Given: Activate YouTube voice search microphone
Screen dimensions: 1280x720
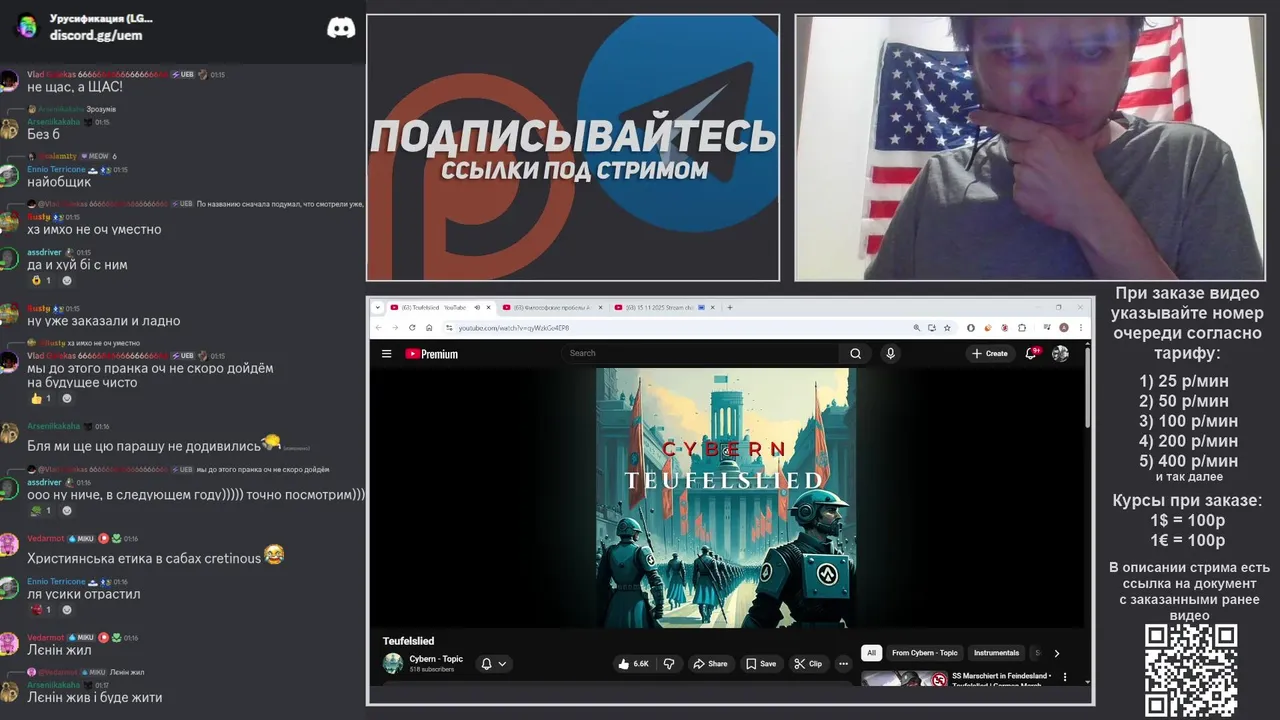Looking at the screenshot, I should [x=890, y=353].
